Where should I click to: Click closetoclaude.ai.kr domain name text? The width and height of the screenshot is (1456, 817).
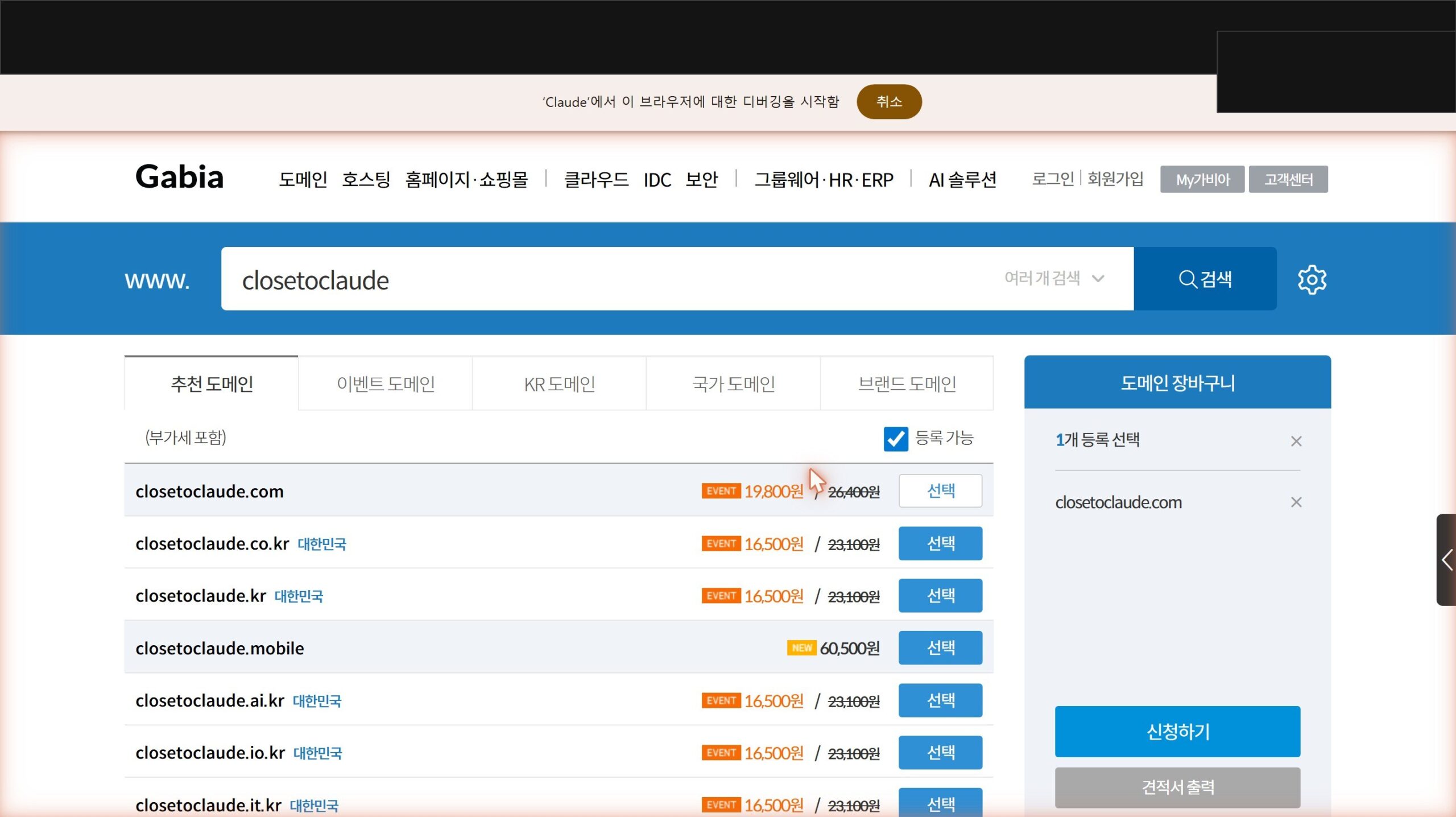pyautogui.click(x=210, y=700)
